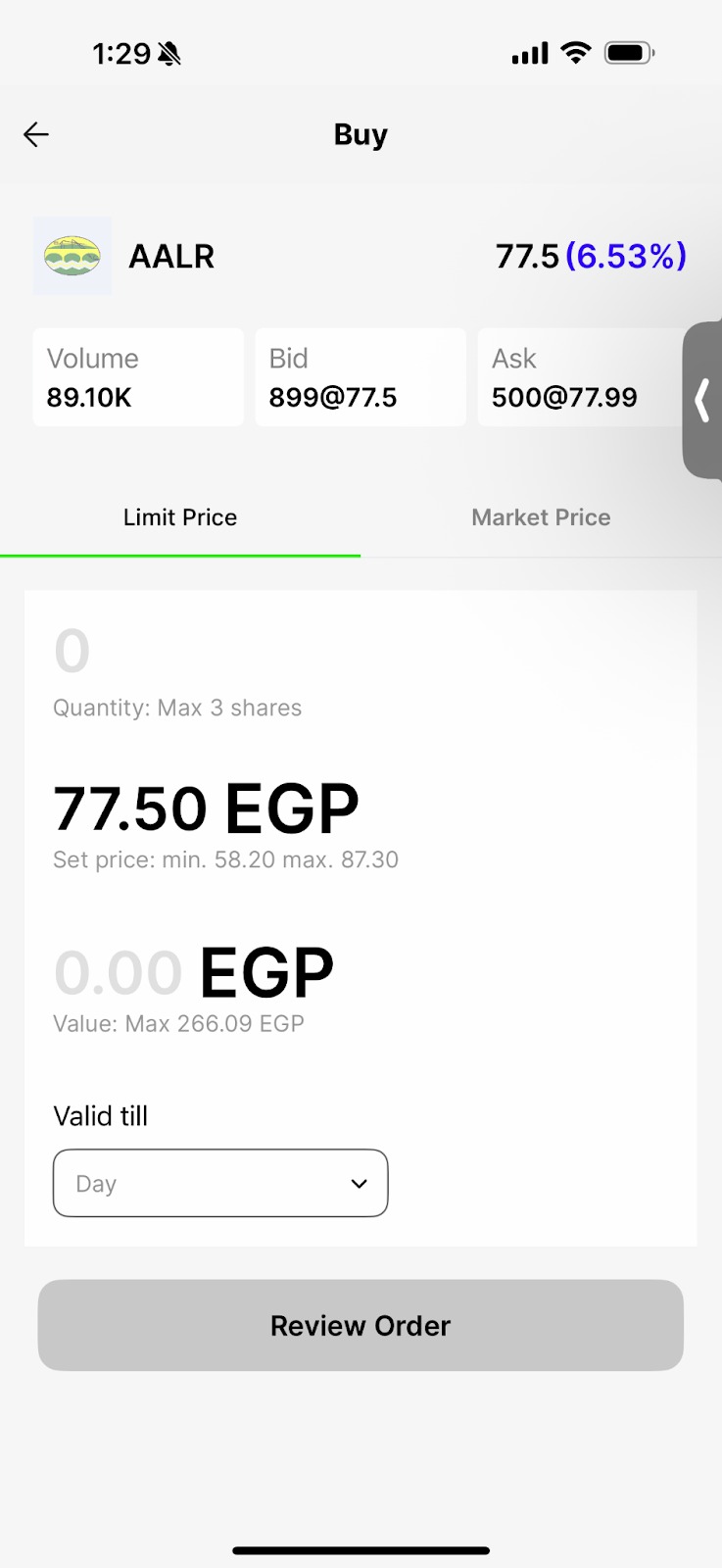
Task: Open the Valid till Day dropdown
Action: click(x=220, y=1183)
